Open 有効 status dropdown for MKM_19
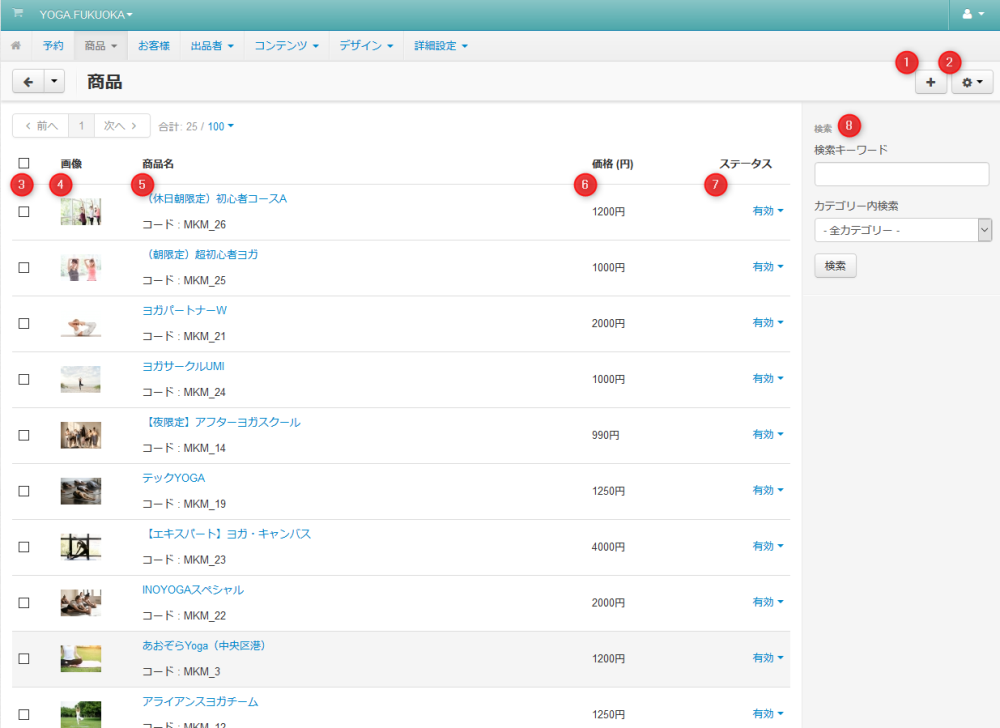The image size is (1000, 728). point(768,490)
